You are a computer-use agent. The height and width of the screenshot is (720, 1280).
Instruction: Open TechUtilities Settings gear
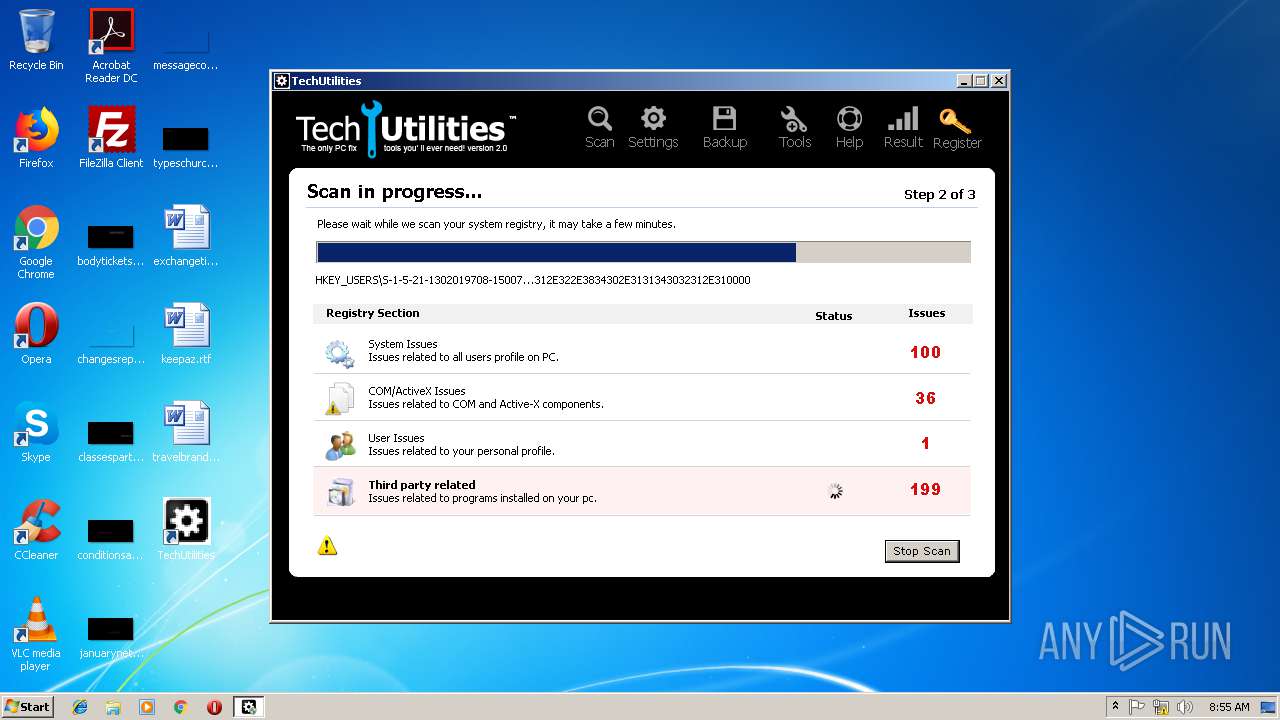click(x=653, y=128)
